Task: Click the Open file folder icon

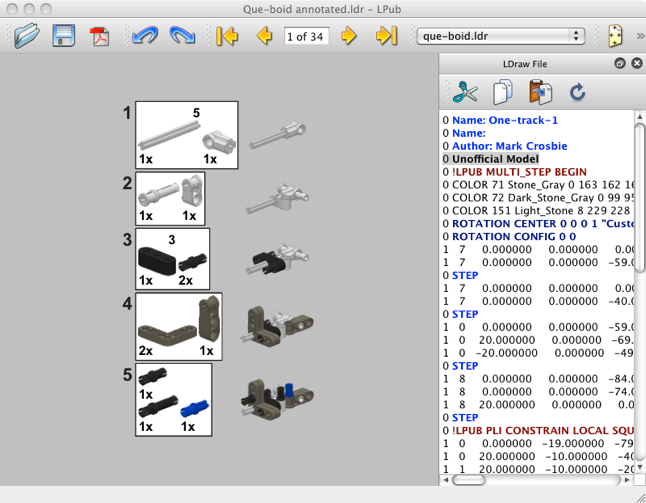Action: (27, 37)
